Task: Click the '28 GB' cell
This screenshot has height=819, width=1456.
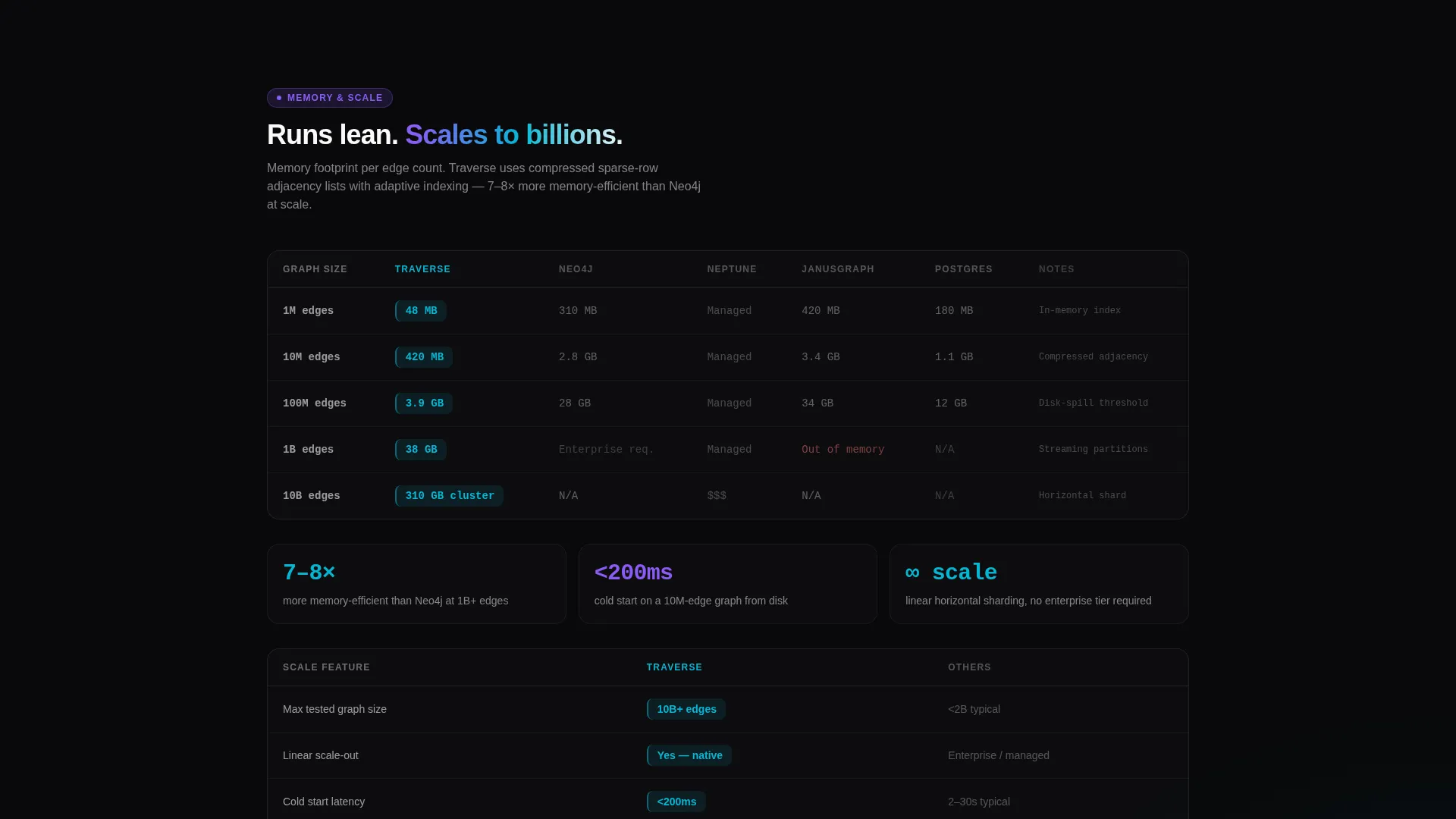Action: [x=575, y=403]
